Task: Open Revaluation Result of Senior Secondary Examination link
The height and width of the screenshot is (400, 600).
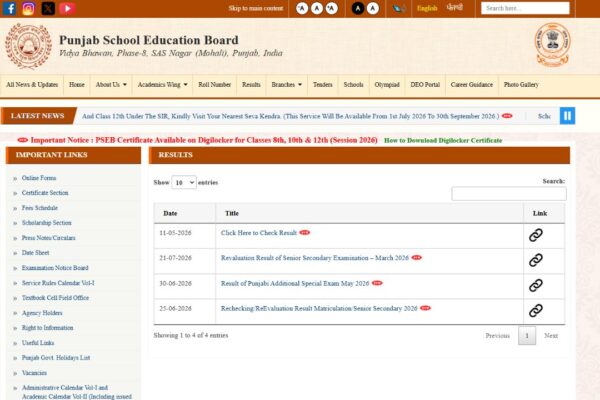Action: point(315,258)
